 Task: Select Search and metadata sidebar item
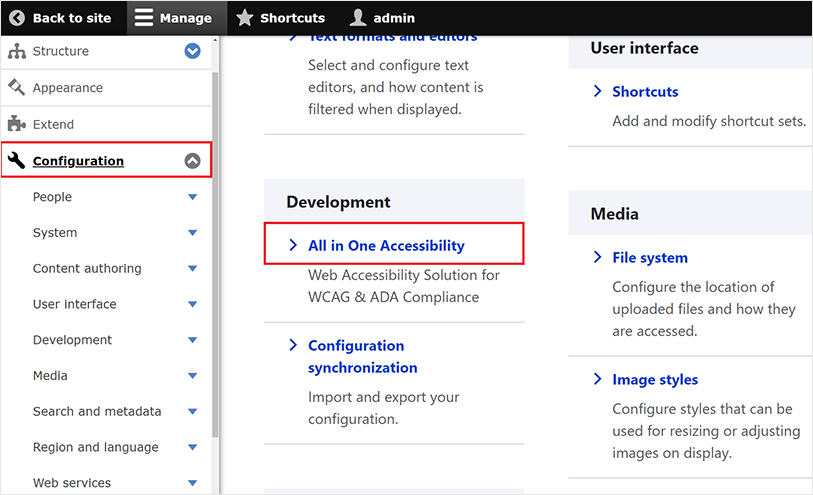coord(97,412)
